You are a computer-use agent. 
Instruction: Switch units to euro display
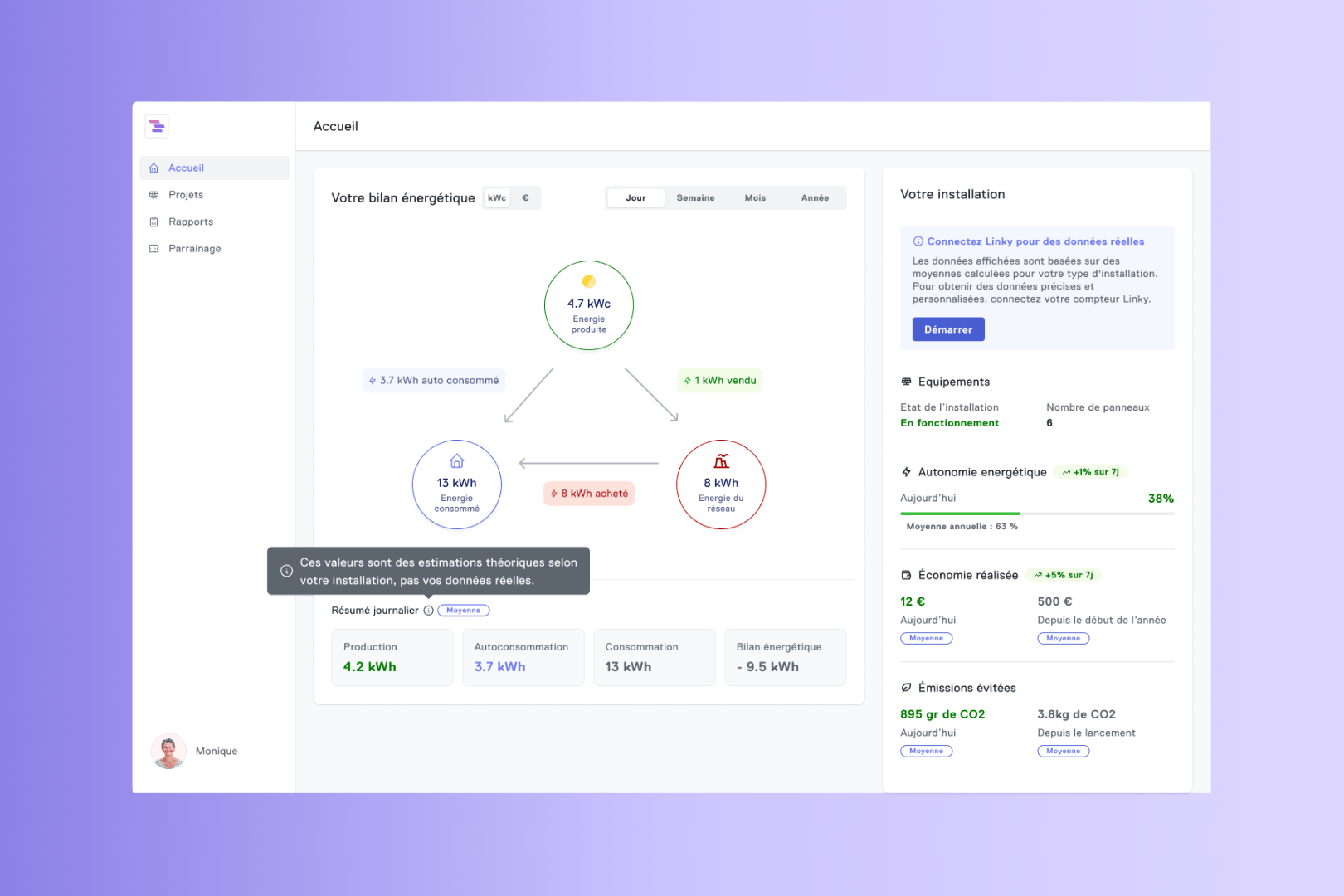[x=525, y=198]
